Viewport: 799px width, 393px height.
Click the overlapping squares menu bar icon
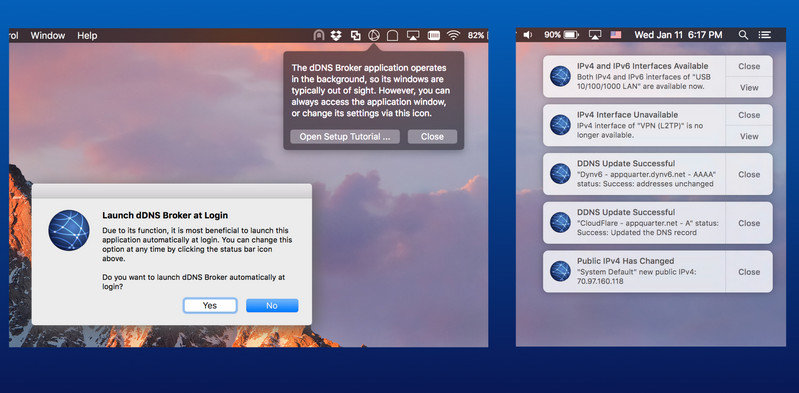355,35
